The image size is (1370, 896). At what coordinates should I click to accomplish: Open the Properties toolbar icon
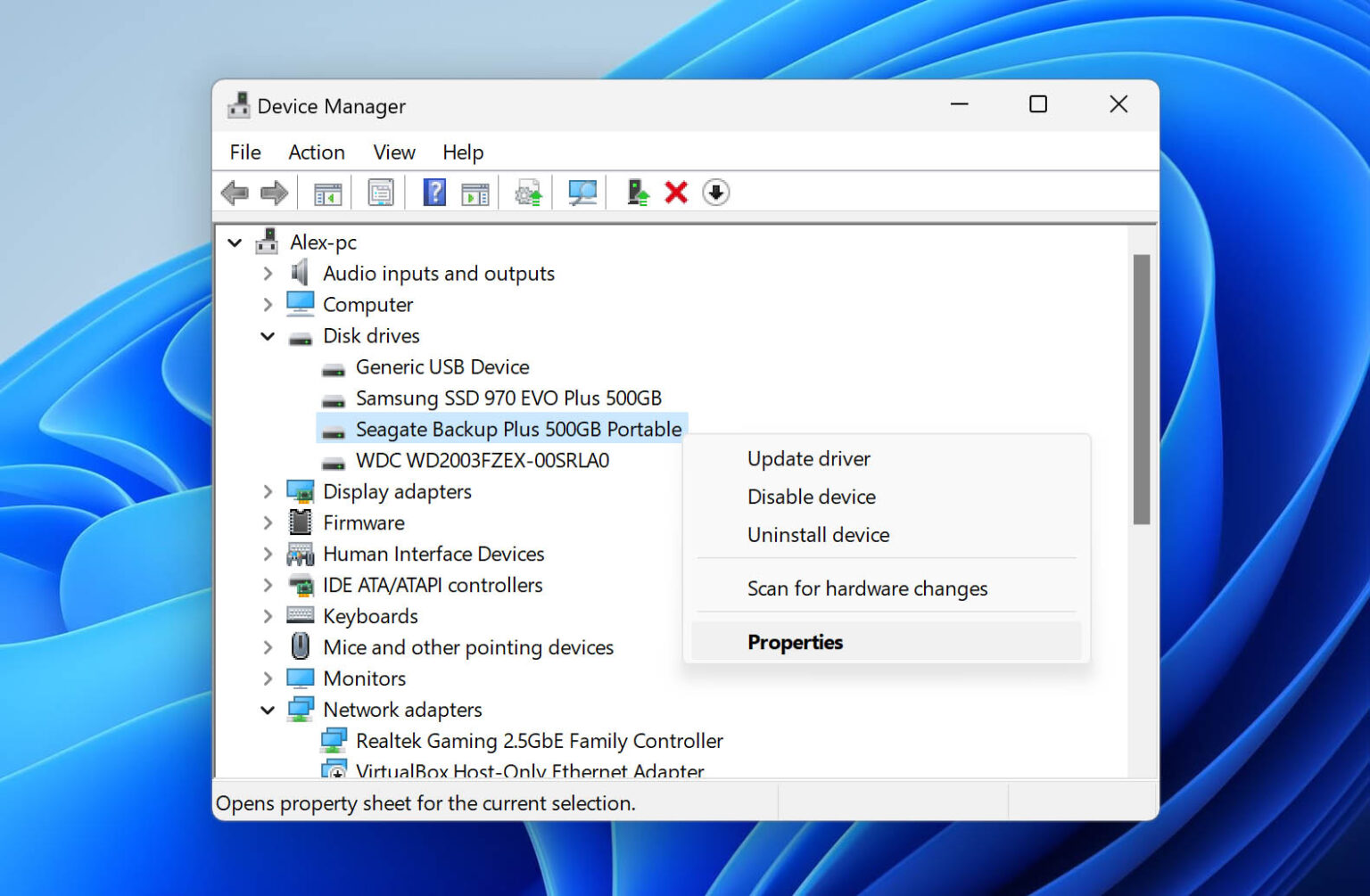click(380, 193)
